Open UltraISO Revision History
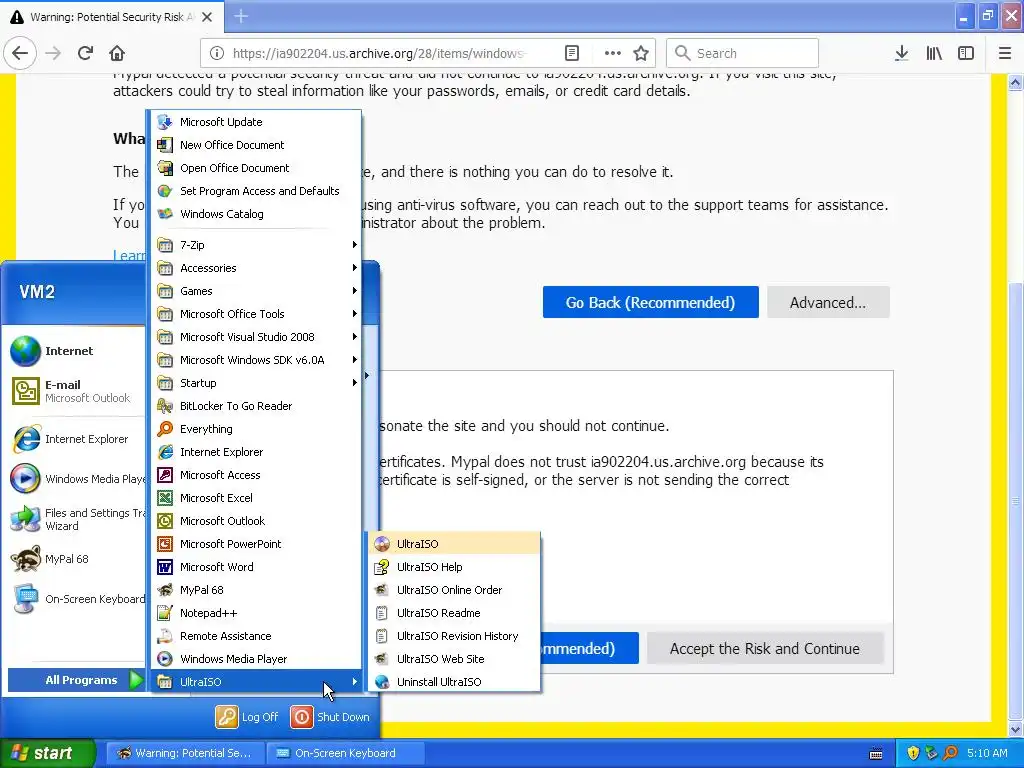The height and width of the screenshot is (768, 1024). coord(454,635)
